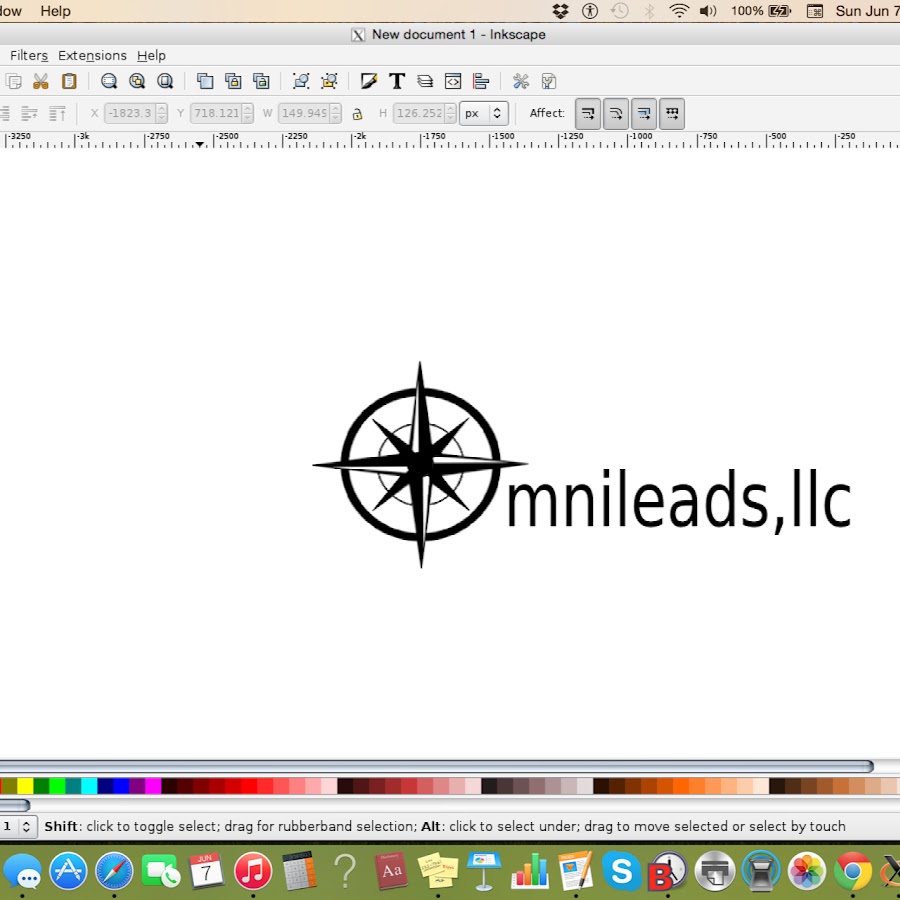Pick the bright green color swatch
The width and height of the screenshot is (900, 900).
point(57,786)
